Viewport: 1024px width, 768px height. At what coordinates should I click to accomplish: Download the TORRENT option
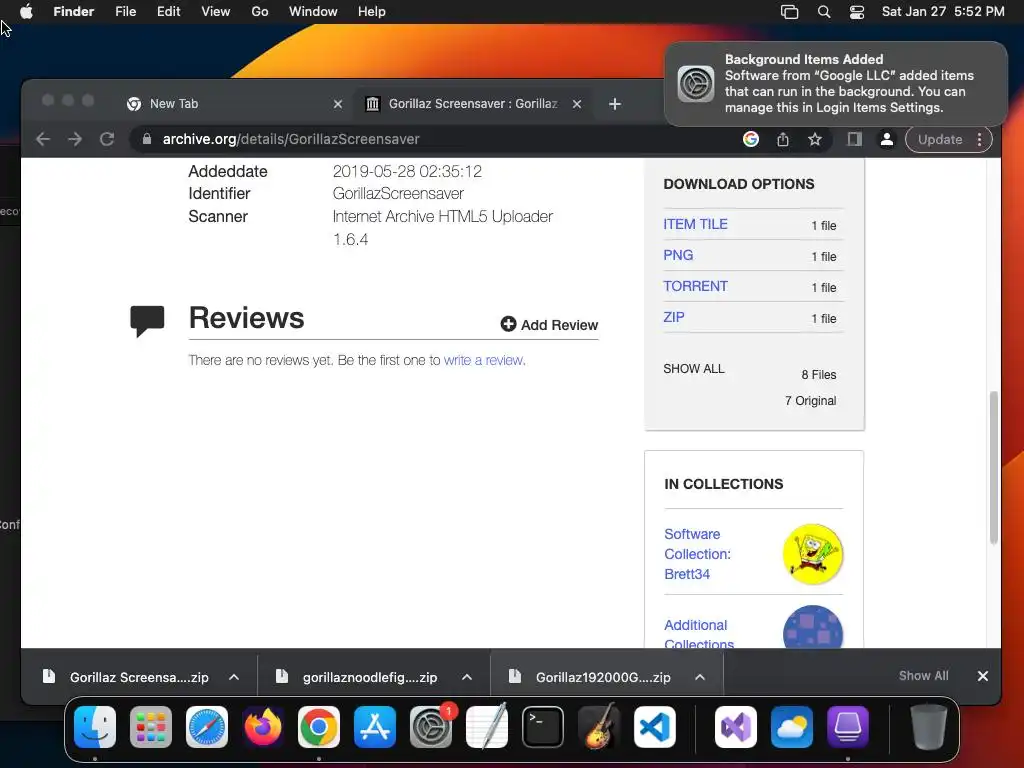696,286
